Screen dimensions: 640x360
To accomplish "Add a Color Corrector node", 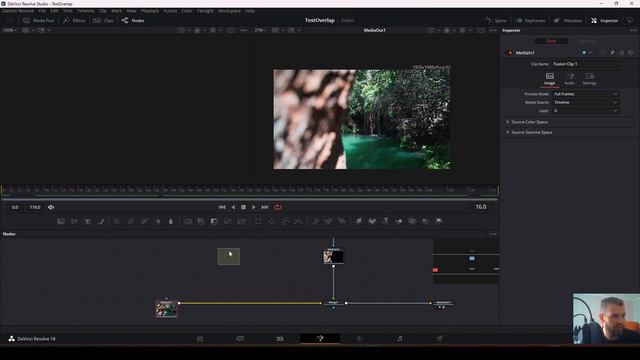I will point(117,221).
